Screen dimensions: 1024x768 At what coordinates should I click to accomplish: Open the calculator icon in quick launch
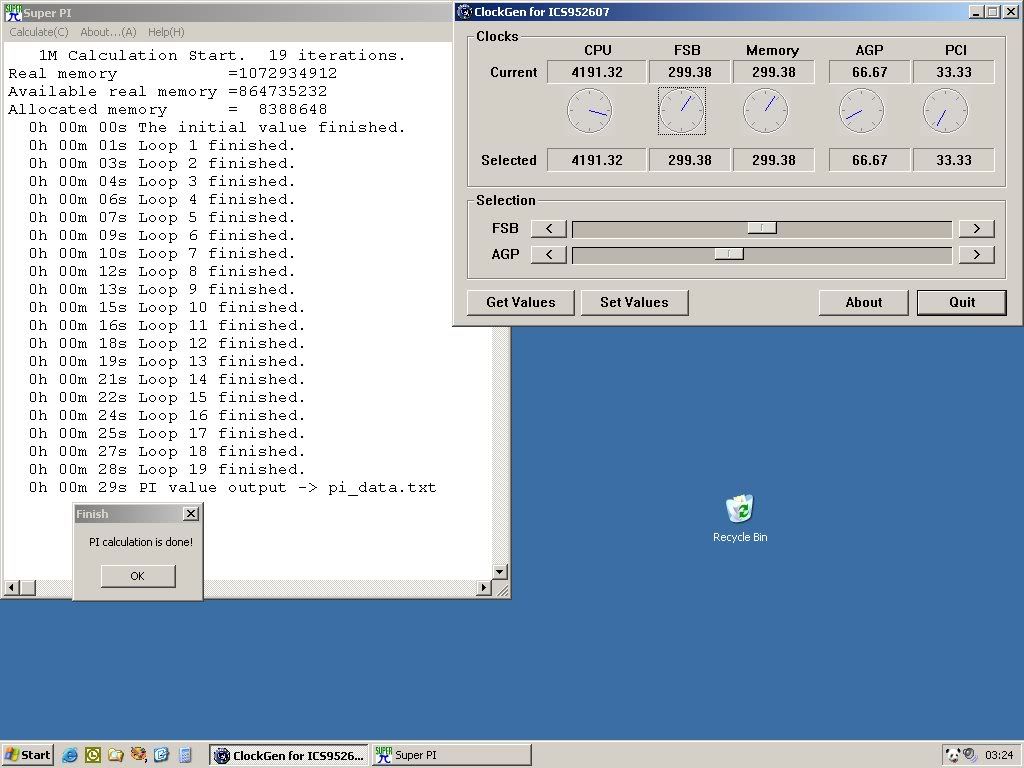(185, 755)
